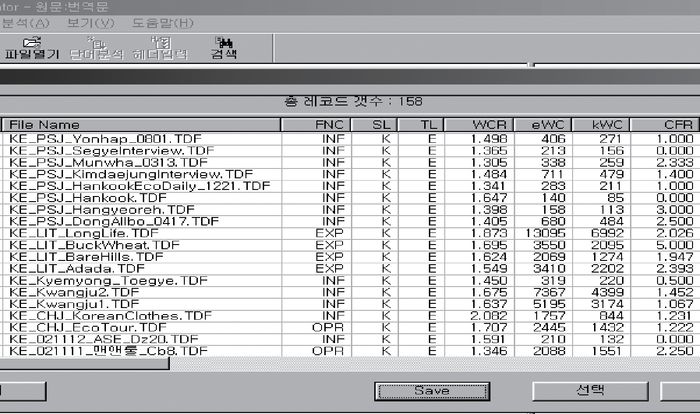
Task: Sort by WCR column header
Action: [x=479, y=125]
